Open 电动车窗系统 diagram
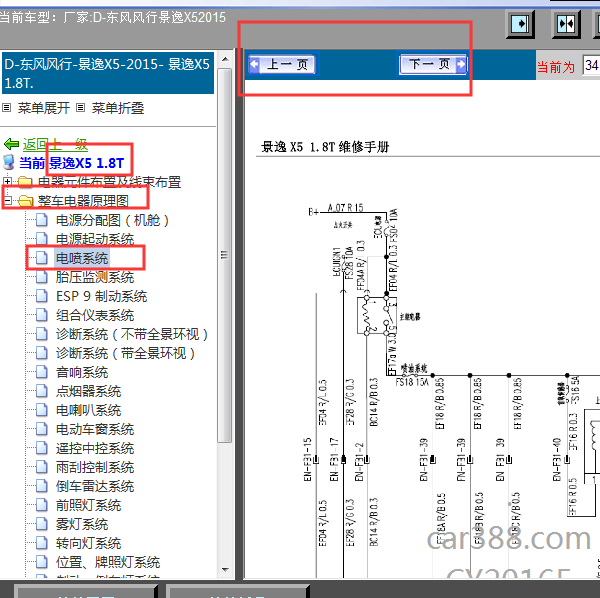This screenshot has width=600, height=598. click(x=95, y=429)
